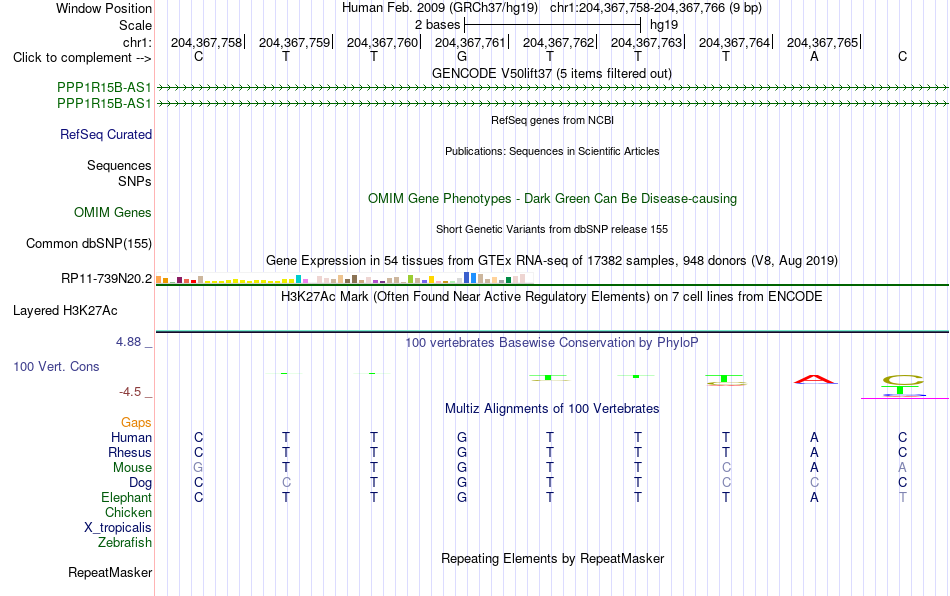
Task: Click 'Multiz Alignments of 100 Vertebrates' title
Action: point(552,409)
